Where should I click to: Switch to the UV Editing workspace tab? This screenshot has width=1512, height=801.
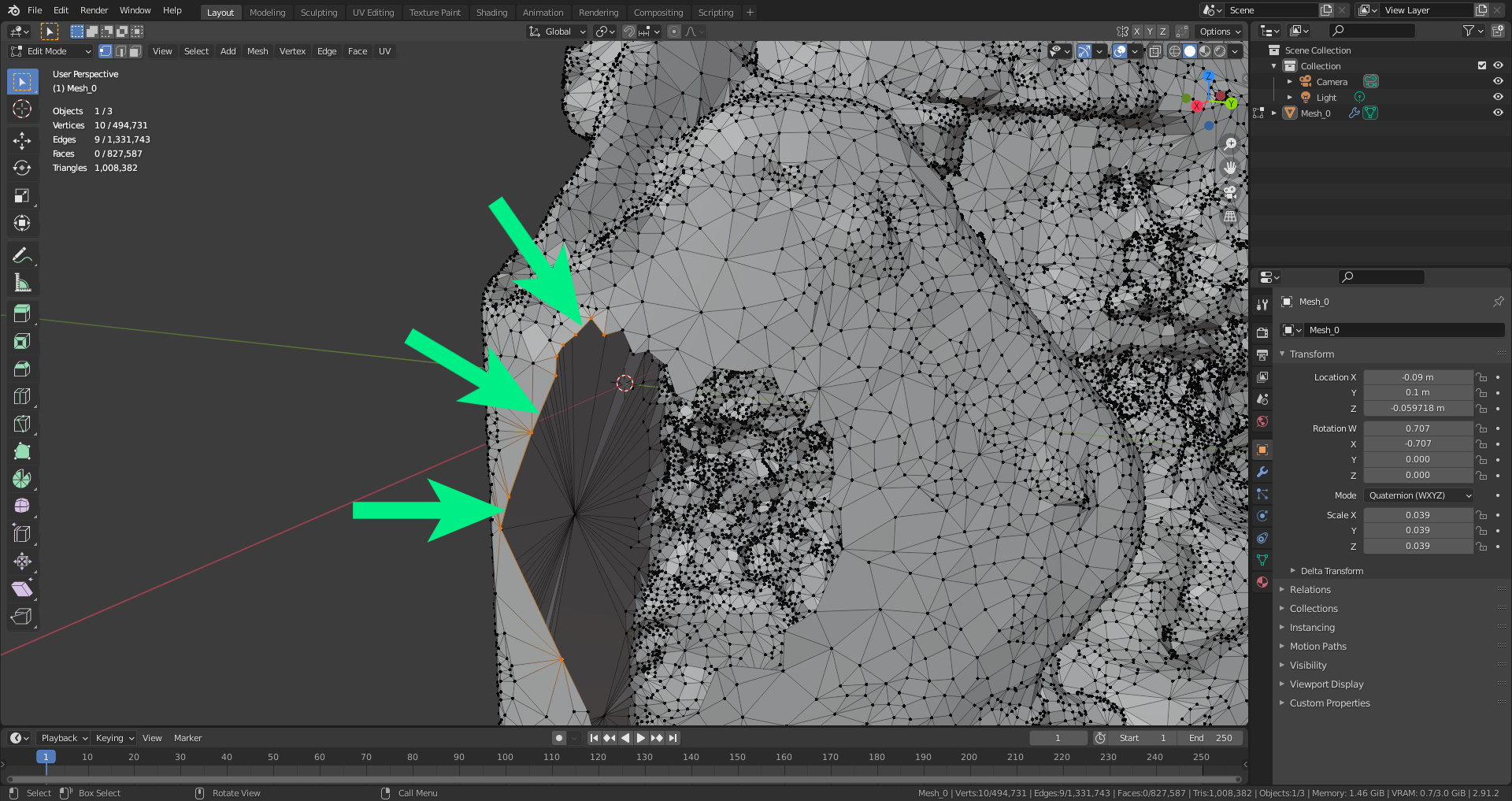373,13
